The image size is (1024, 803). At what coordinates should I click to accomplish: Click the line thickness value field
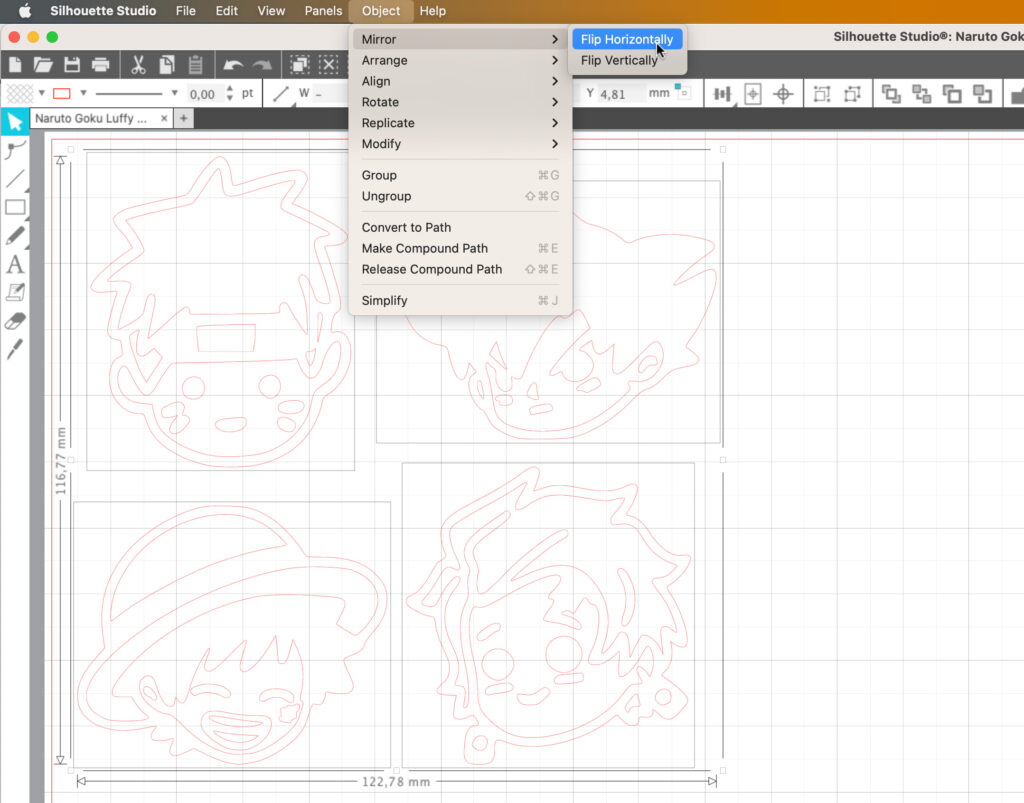click(203, 94)
